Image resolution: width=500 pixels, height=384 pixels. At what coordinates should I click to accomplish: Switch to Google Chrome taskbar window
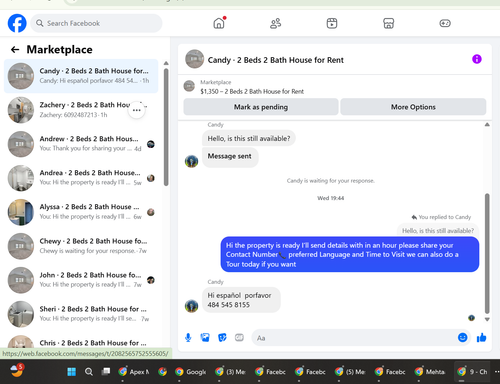(191, 372)
